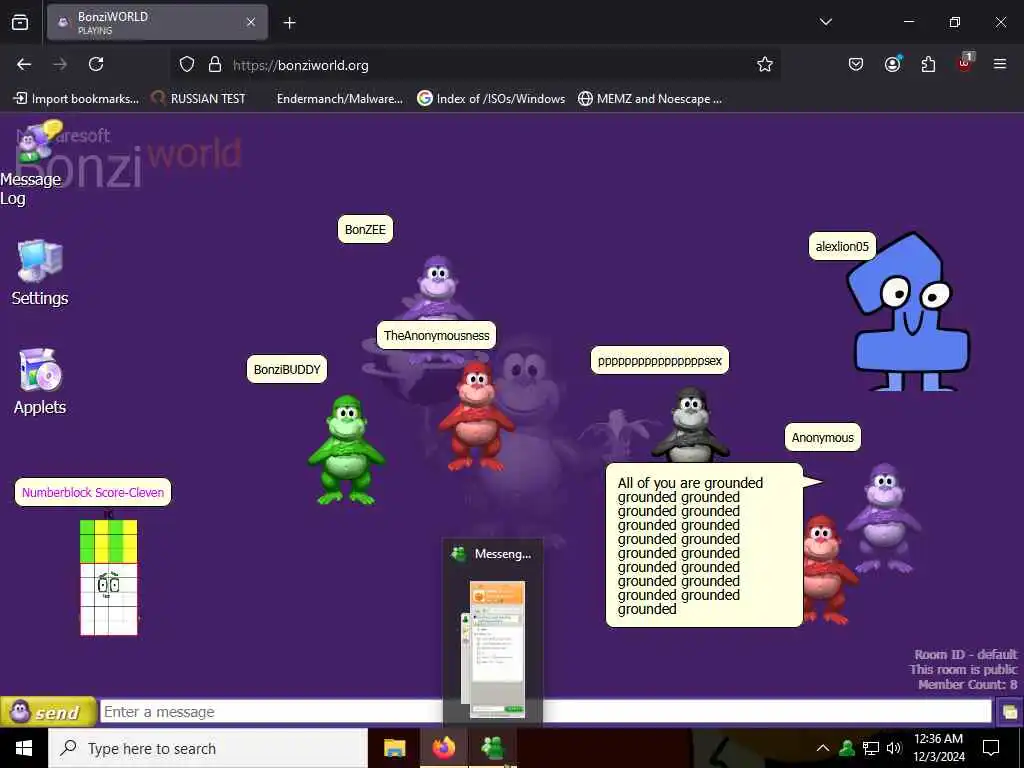The image size is (1024, 768).
Task: Click the Firefox taskbar icon
Action: [x=443, y=748]
